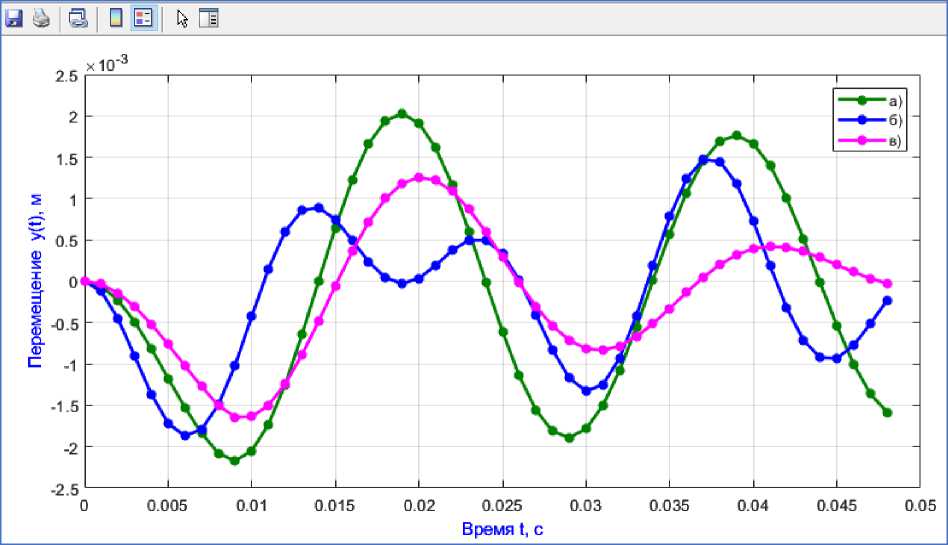Toggle the Insert Legend toolbar button
The width and height of the screenshot is (948, 545).
143,19
